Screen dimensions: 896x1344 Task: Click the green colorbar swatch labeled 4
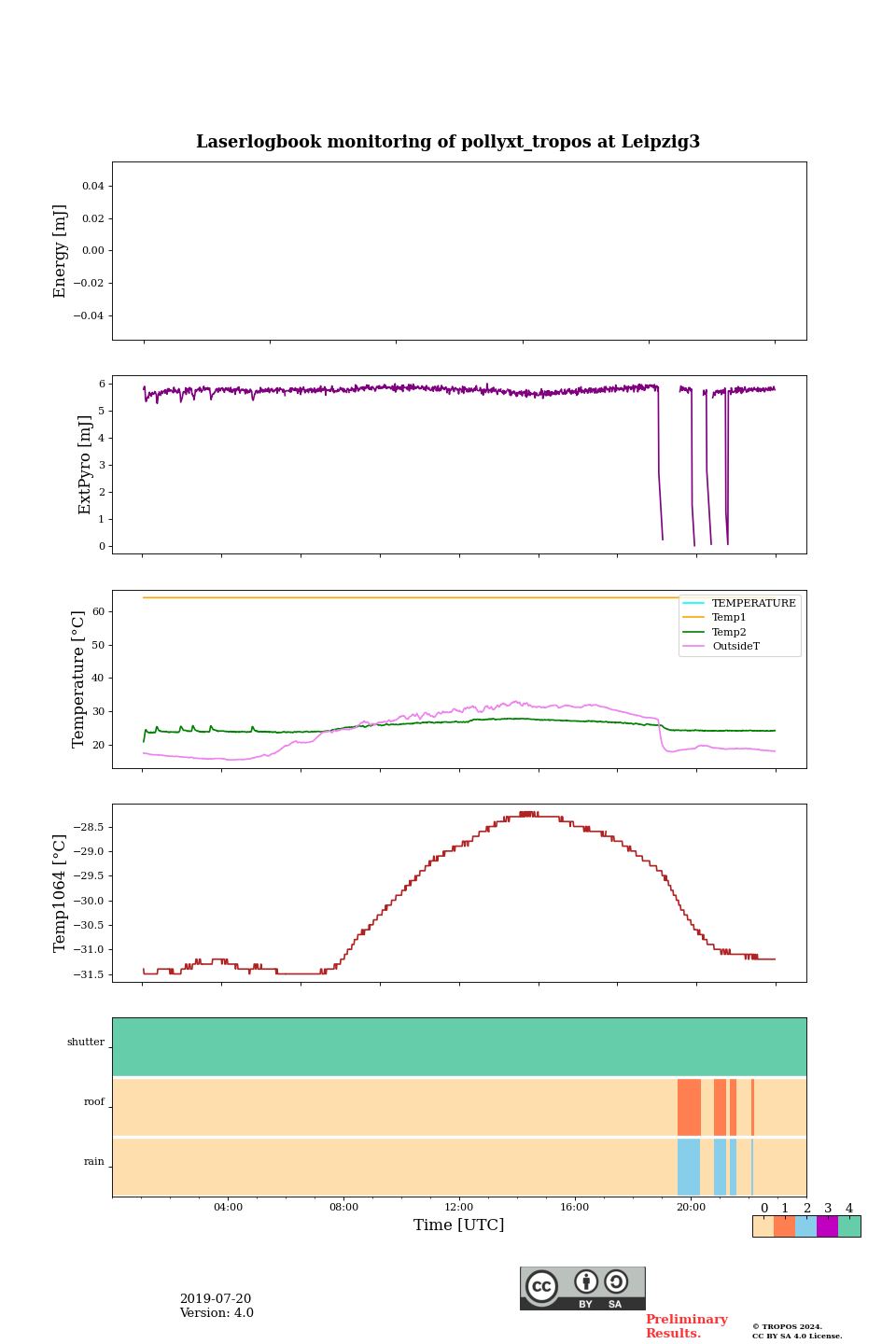pos(849,1226)
